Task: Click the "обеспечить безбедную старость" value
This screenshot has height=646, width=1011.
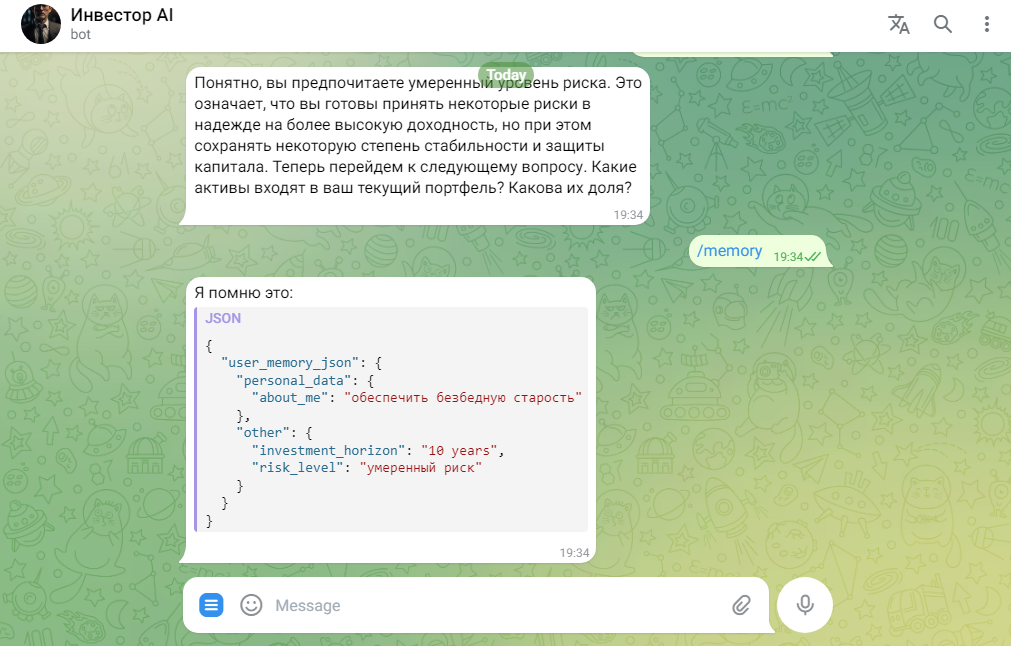Action: coord(463,398)
